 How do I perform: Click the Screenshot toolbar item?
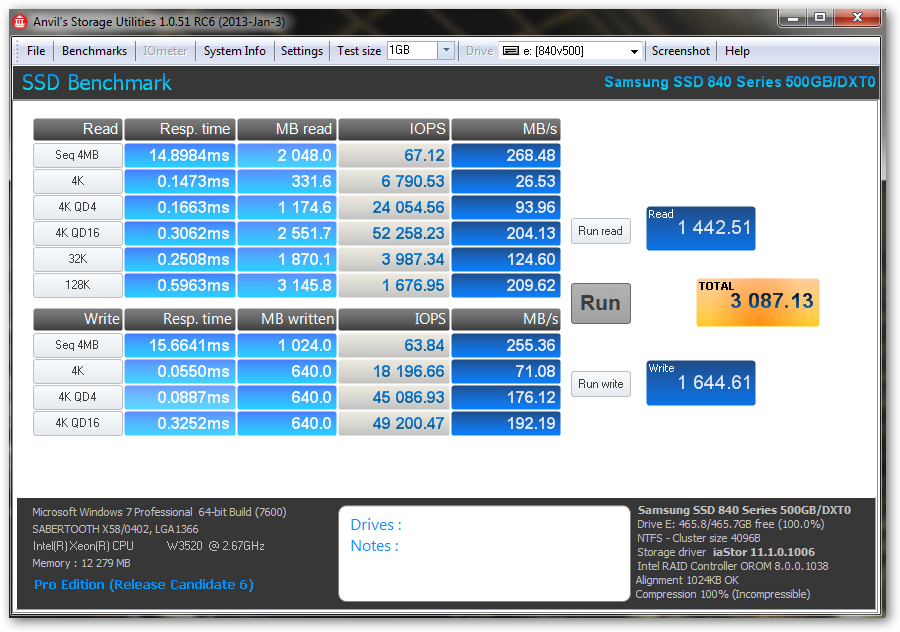tap(681, 51)
